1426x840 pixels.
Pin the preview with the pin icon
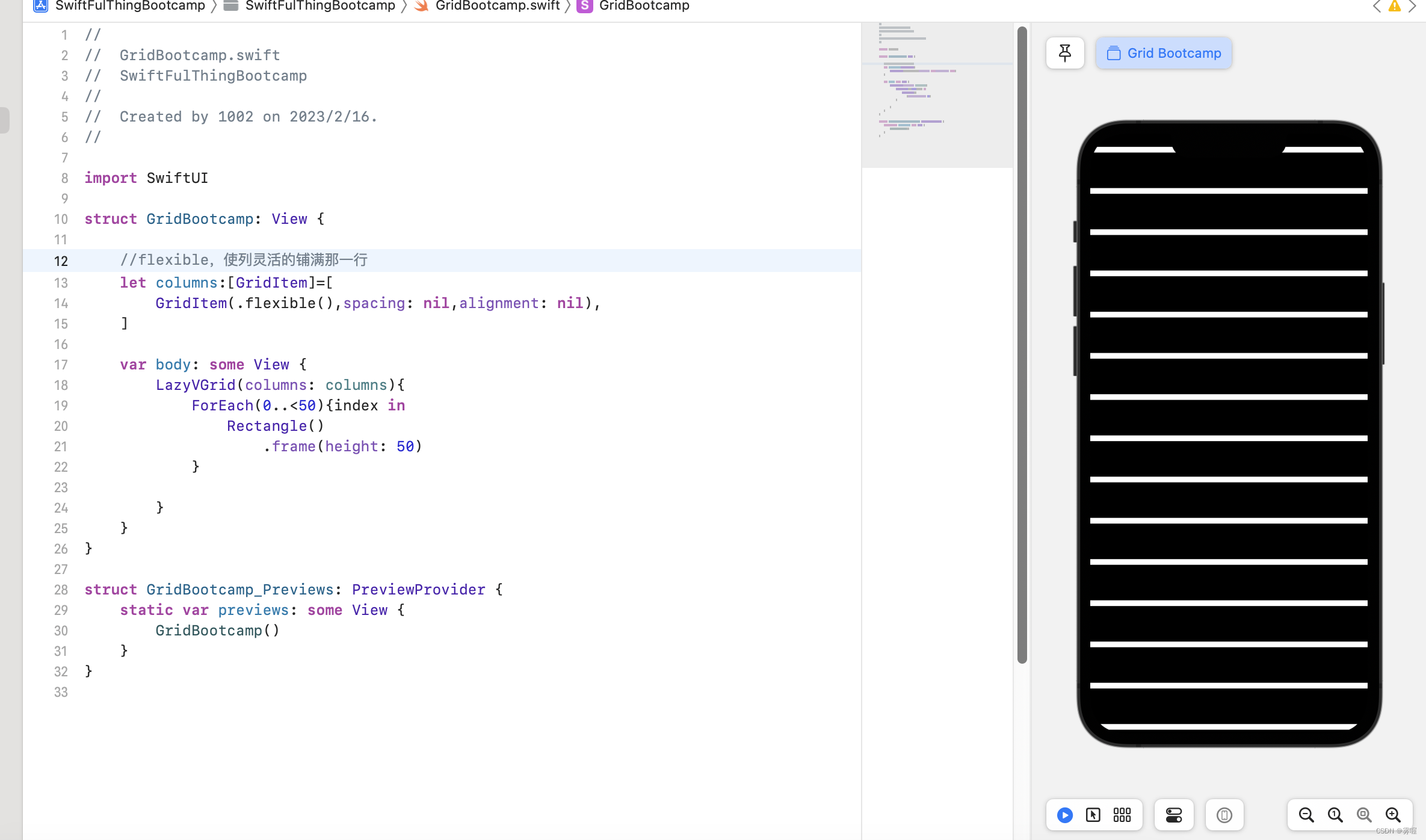click(x=1064, y=53)
